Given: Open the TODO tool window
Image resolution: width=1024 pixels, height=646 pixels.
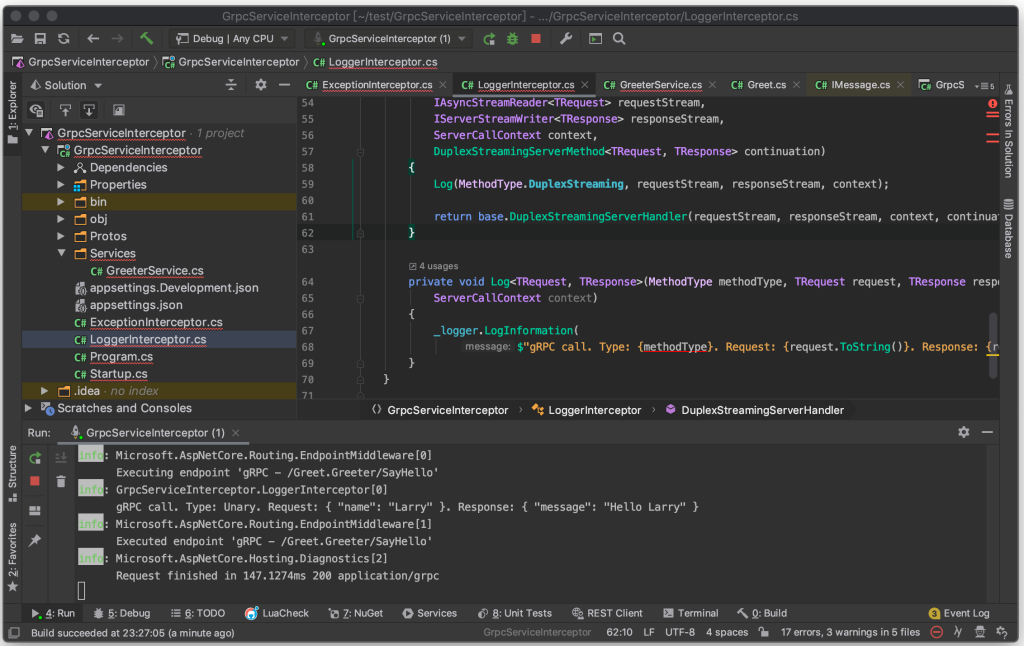Looking at the screenshot, I should point(198,613).
